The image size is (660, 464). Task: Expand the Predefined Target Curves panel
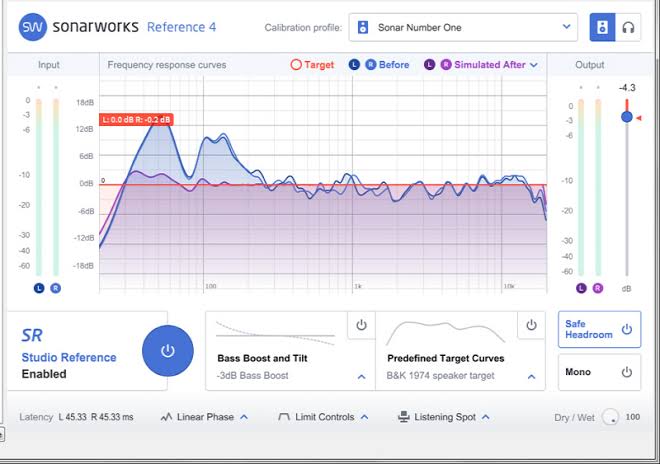tap(531, 376)
